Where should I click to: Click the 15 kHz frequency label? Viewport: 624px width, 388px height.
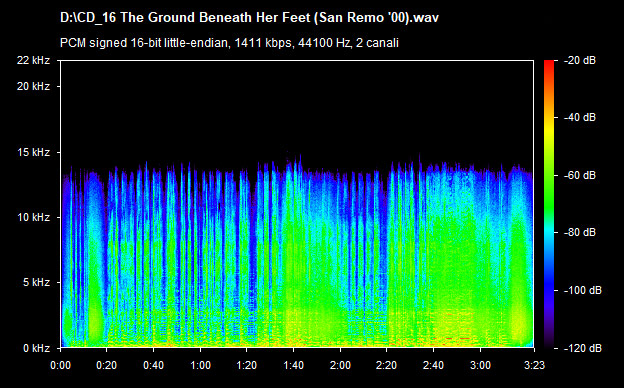click(x=33, y=152)
